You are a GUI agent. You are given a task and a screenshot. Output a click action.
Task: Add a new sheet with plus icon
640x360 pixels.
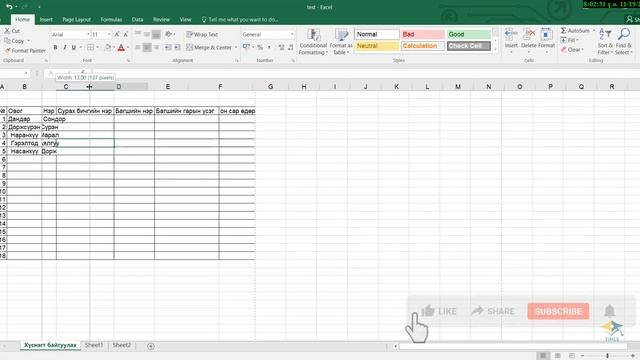coord(151,346)
